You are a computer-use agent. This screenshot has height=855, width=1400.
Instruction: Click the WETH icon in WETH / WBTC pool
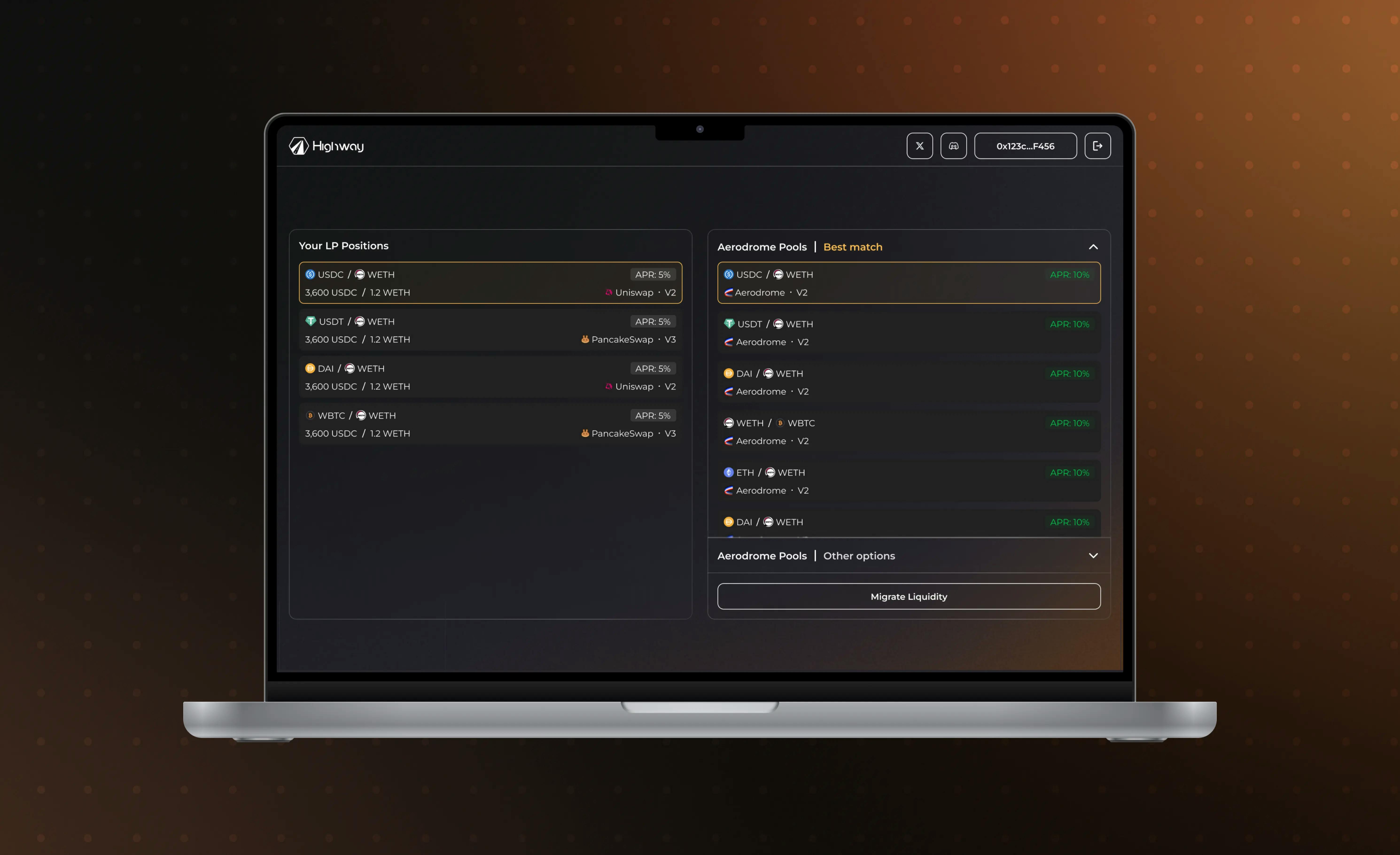728,423
